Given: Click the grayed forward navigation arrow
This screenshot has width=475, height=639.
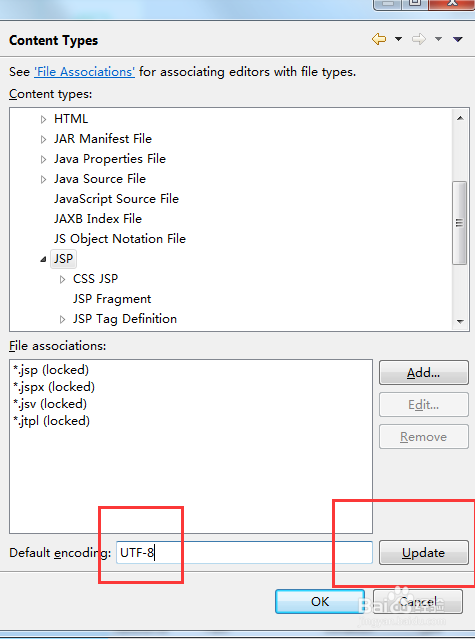Looking at the screenshot, I should click(419, 40).
